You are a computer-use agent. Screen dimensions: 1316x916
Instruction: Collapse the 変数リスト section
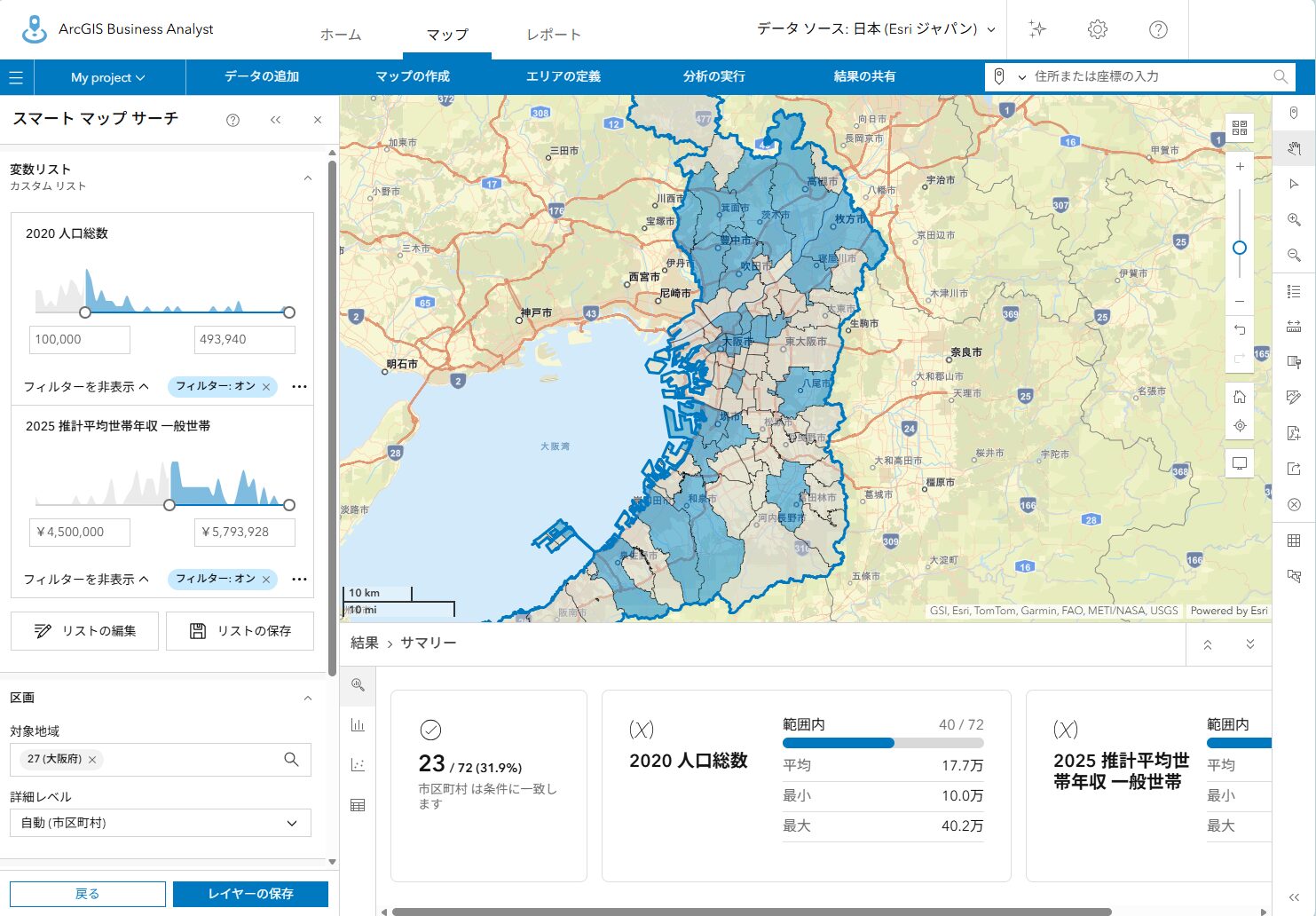(308, 178)
